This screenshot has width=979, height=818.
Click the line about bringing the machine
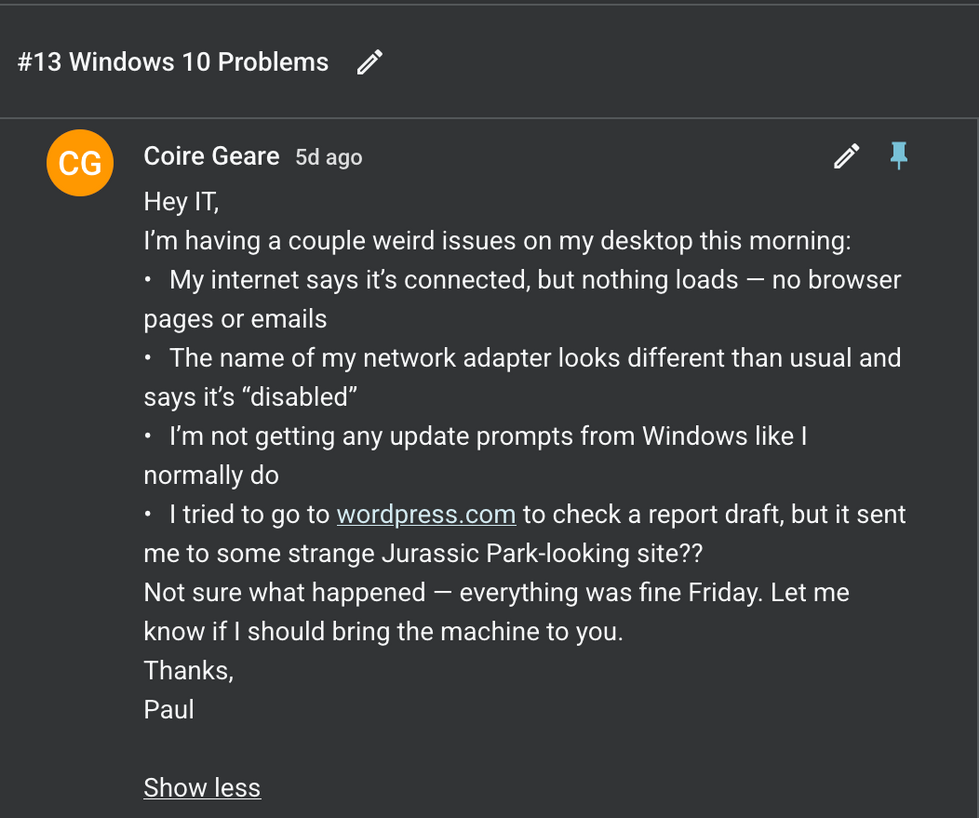383,632
